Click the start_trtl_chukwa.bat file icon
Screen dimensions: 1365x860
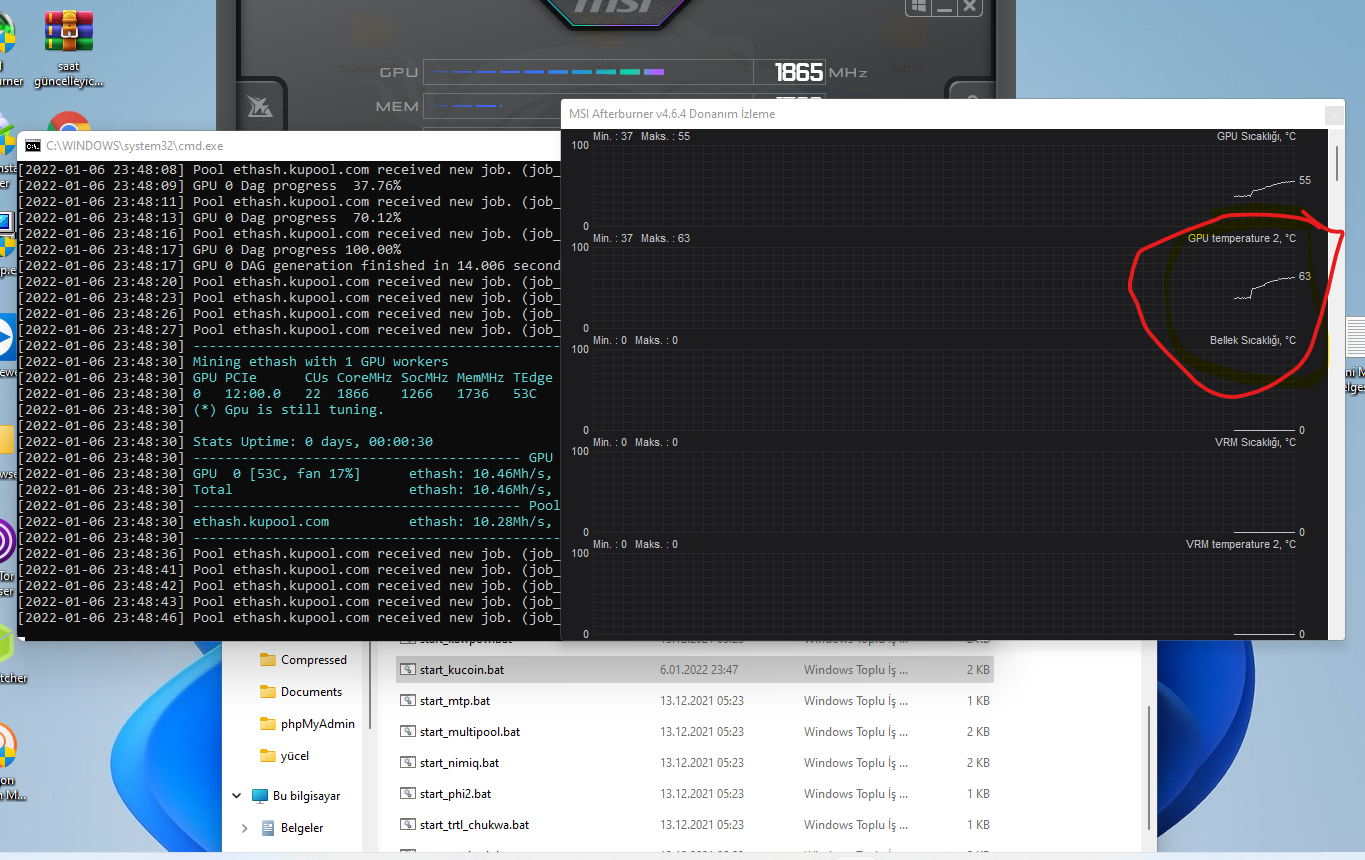pyautogui.click(x=407, y=825)
